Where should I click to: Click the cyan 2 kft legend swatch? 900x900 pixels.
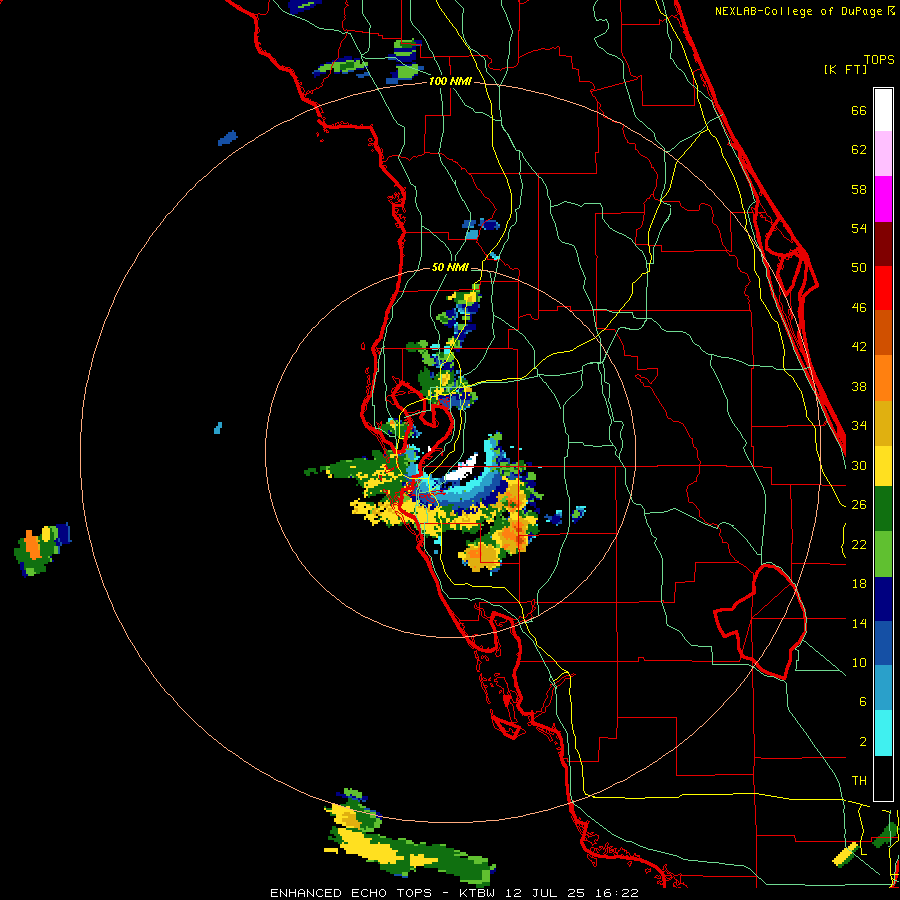(x=883, y=733)
